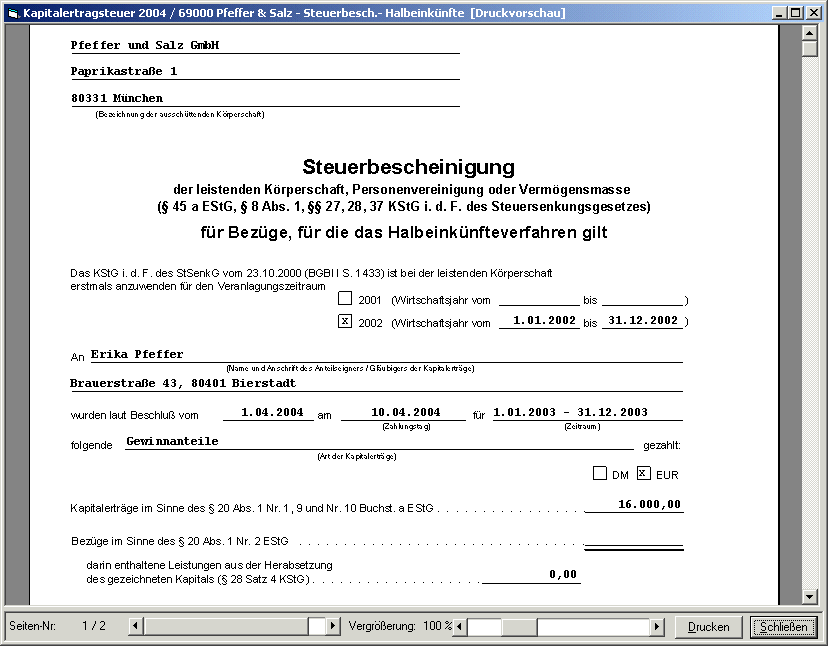
Task: Toggle the EUR currency checkbox
Action: [643, 473]
